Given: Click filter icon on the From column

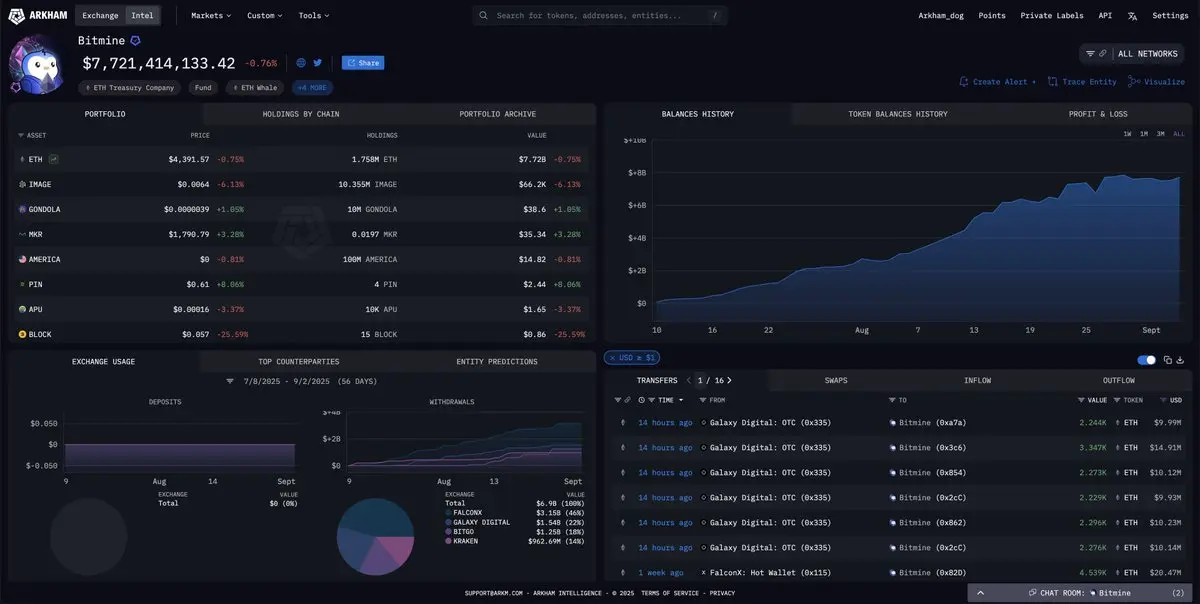Looking at the screenshot, I should (x=705, y=400).
